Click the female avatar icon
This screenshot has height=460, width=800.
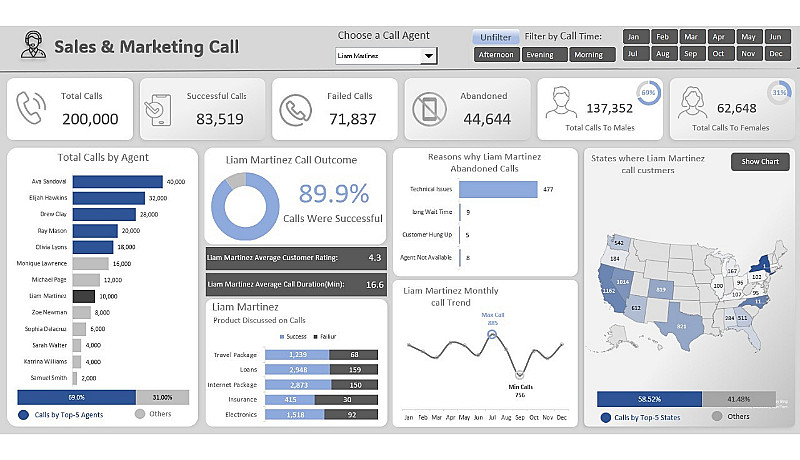[x=692, y=103]
